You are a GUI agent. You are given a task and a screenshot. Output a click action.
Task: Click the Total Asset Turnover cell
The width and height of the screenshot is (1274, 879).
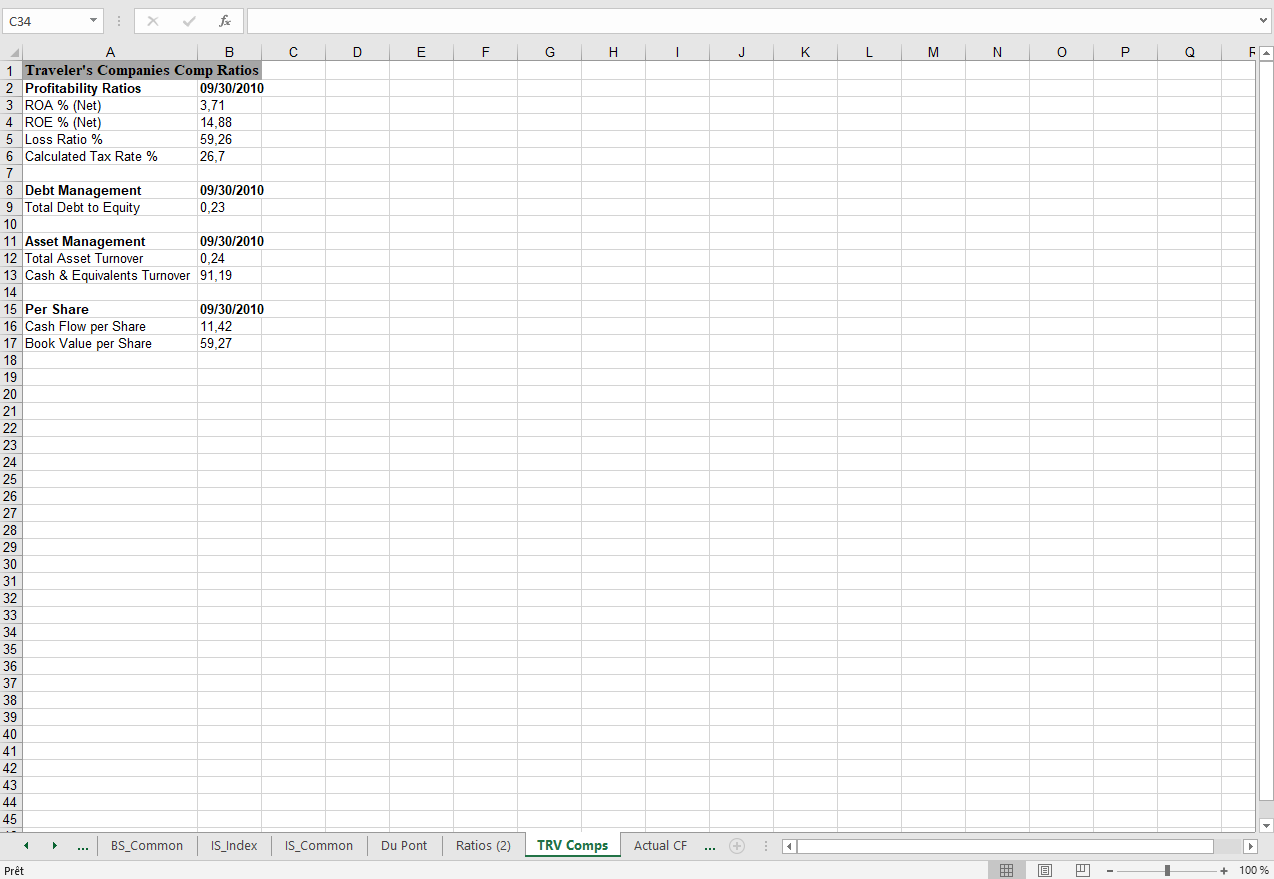click(110, 258)
